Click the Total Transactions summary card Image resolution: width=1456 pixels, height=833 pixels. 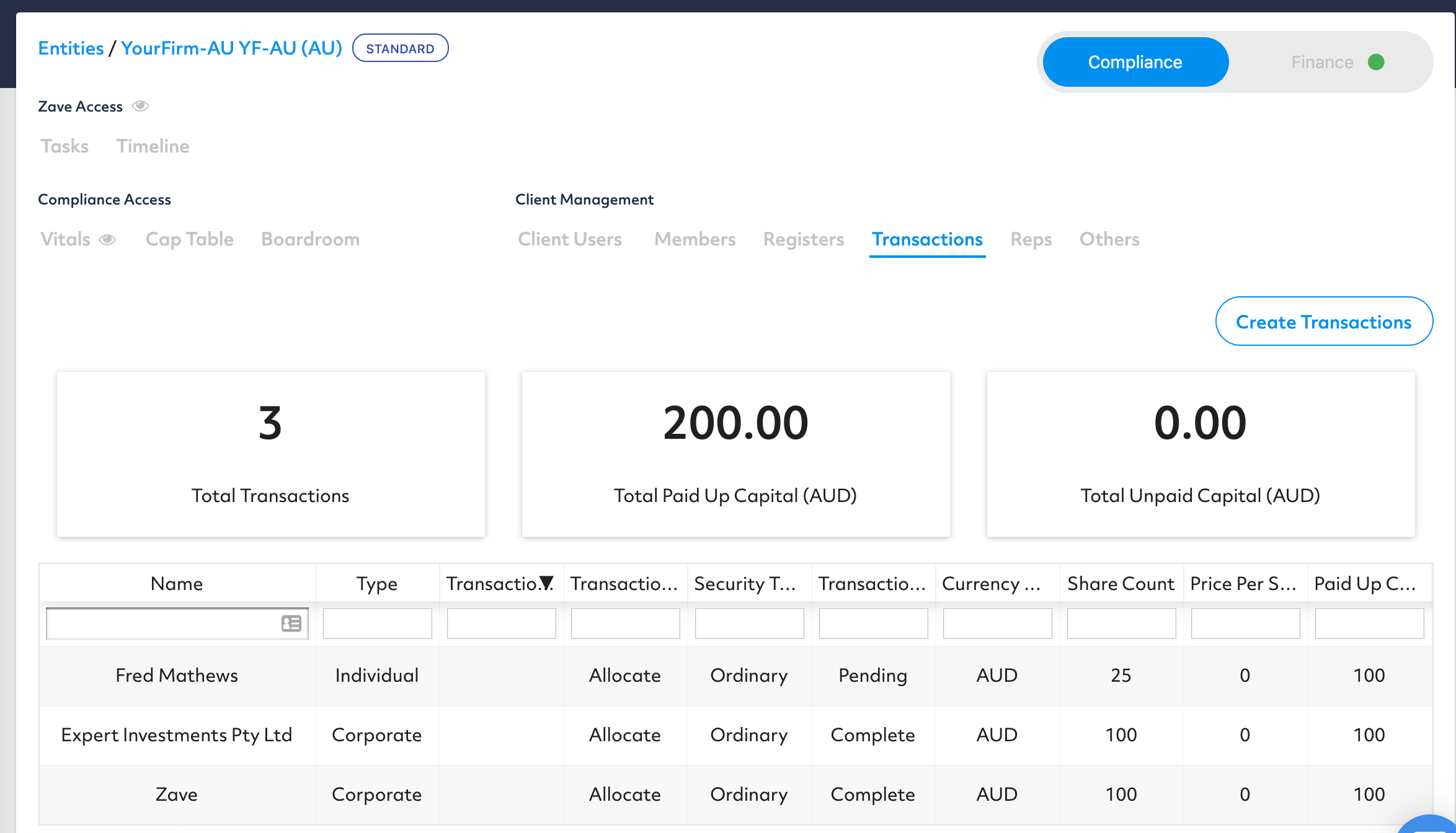pos(271,454)
